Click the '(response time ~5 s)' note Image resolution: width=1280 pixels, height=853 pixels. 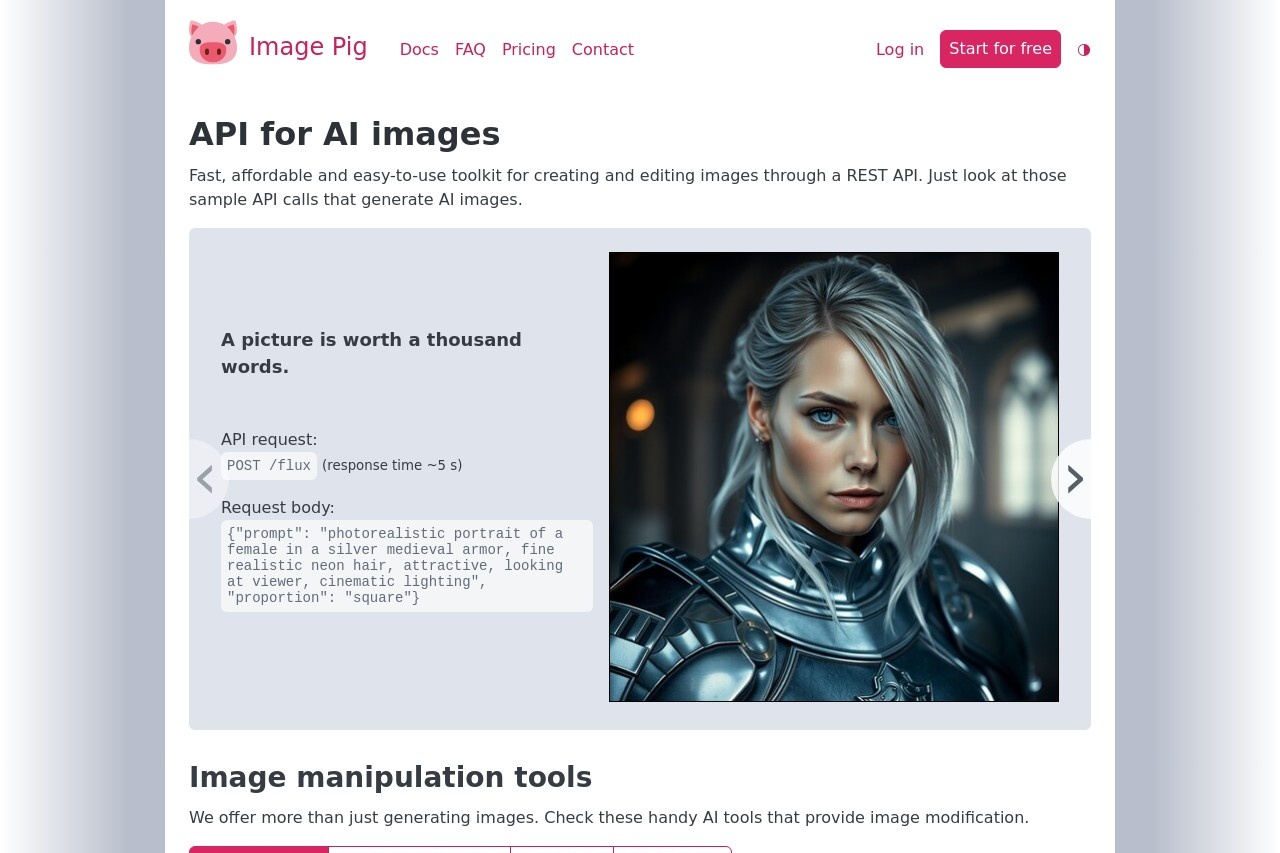[x=392, y=466]
